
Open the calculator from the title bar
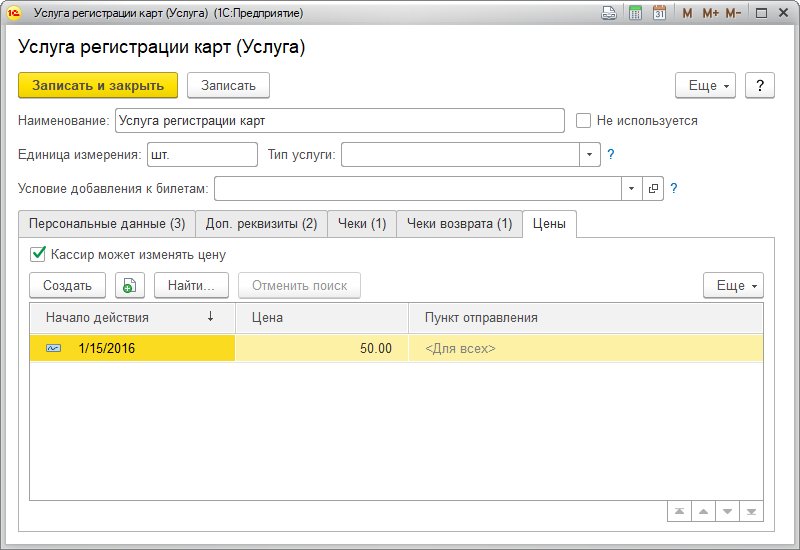coord(635,14)
